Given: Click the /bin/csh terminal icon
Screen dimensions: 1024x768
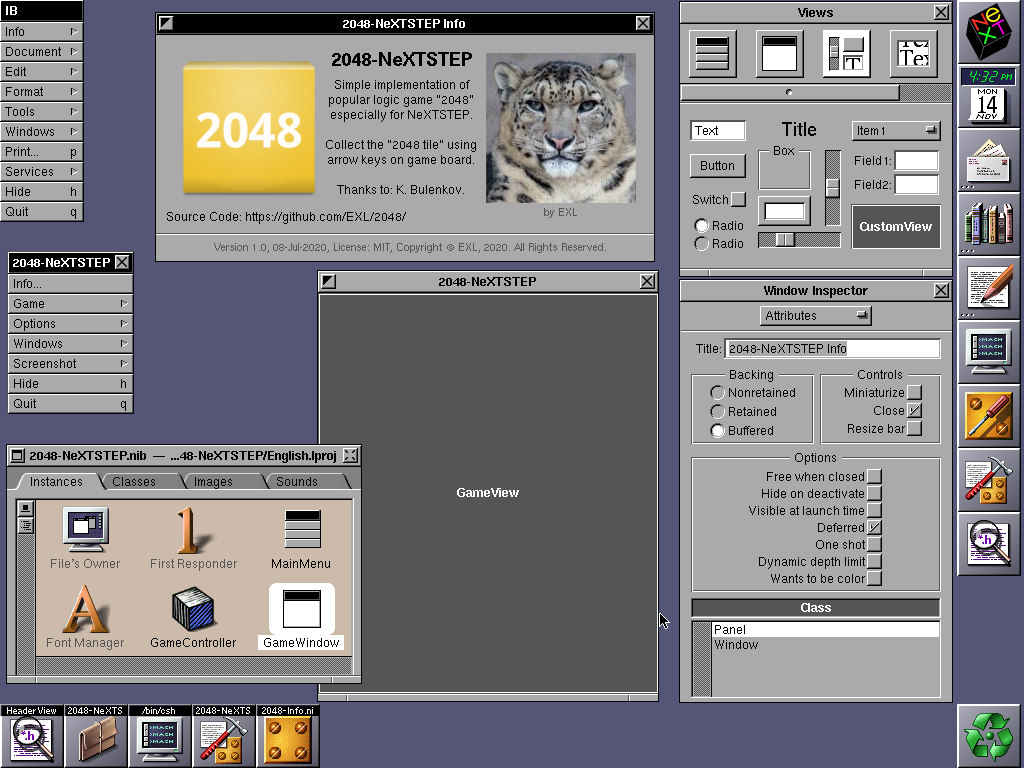Looking at the screenshot, I should (x=160, y=736).
